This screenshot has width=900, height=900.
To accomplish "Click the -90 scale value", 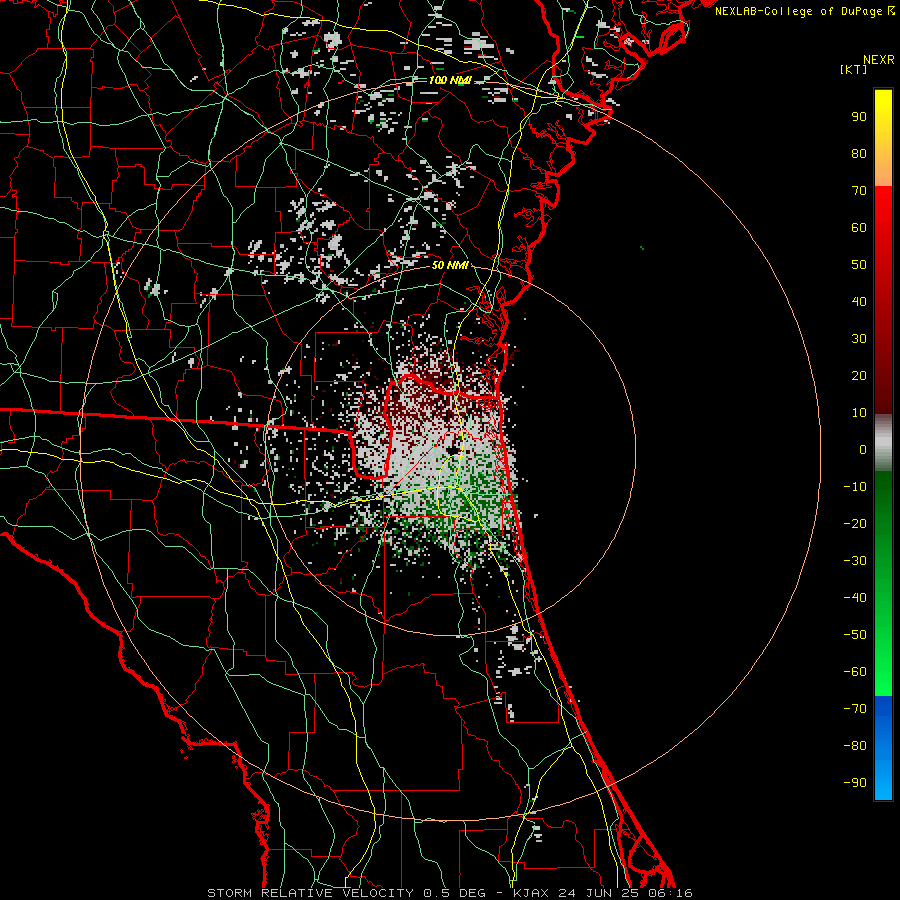I will tap(855, 783).
